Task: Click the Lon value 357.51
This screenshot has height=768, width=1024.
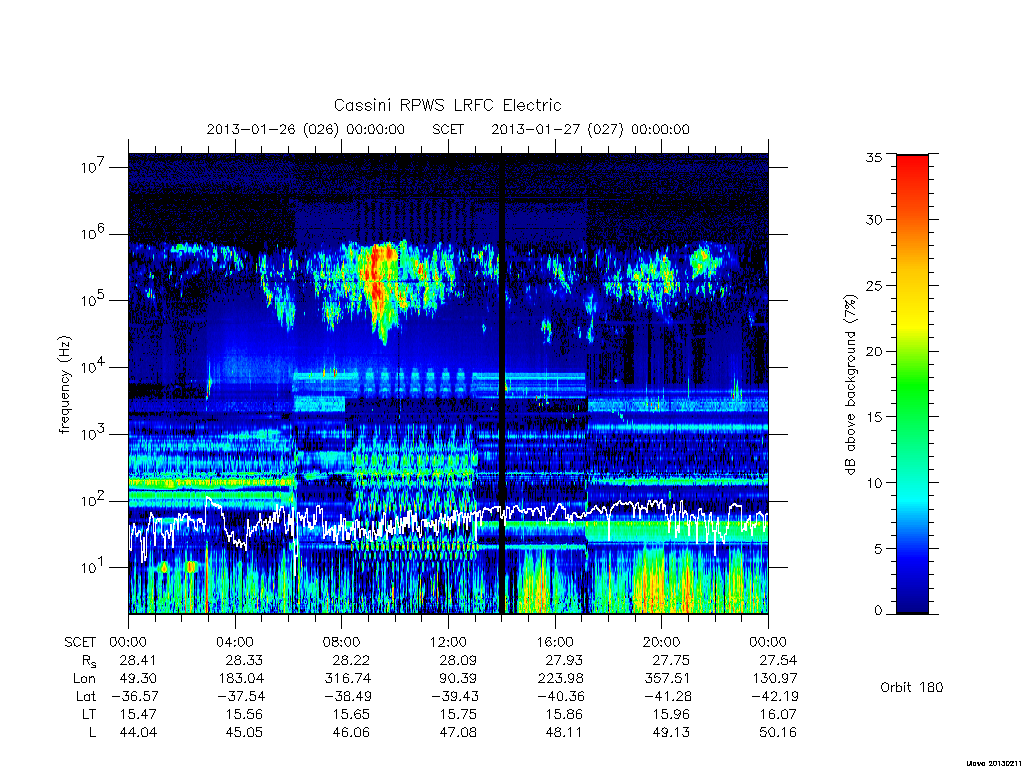Action: 667,679
